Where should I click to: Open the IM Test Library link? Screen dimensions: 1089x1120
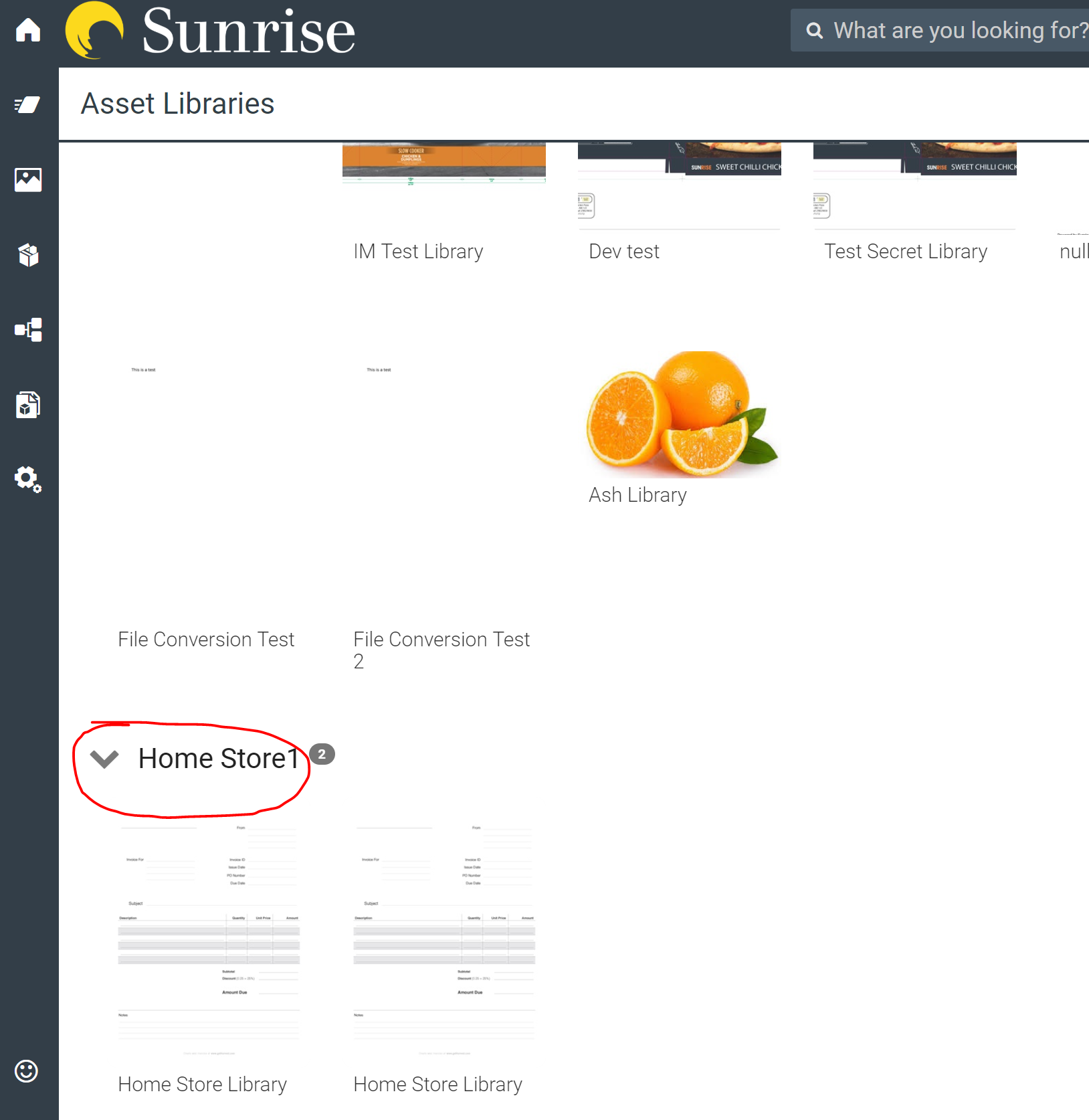[x=418, y=252]
